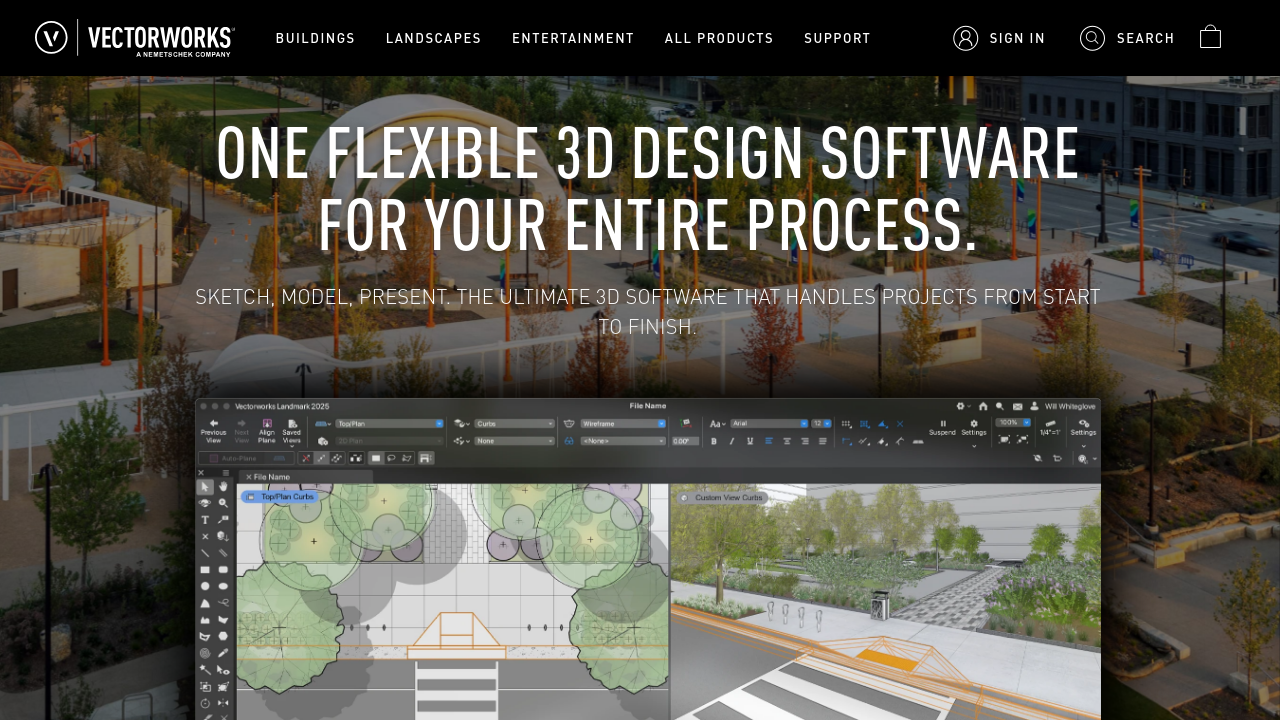Open the Wireframe render mode dropdown

[x=622, y=423]
